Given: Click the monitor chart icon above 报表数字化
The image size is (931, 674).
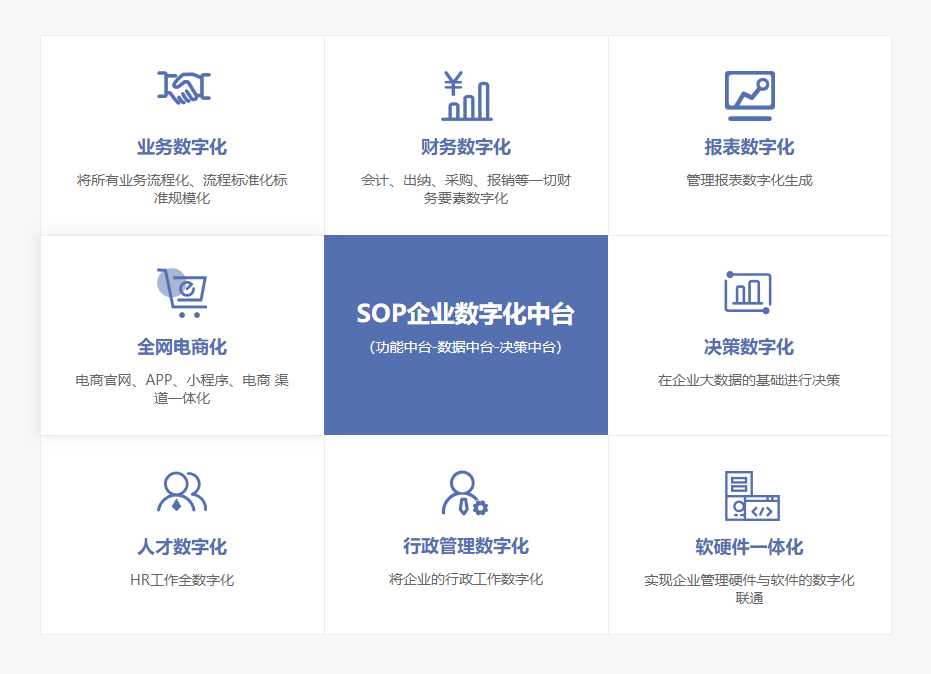Looking at the screenshot, I should [749, 96].
